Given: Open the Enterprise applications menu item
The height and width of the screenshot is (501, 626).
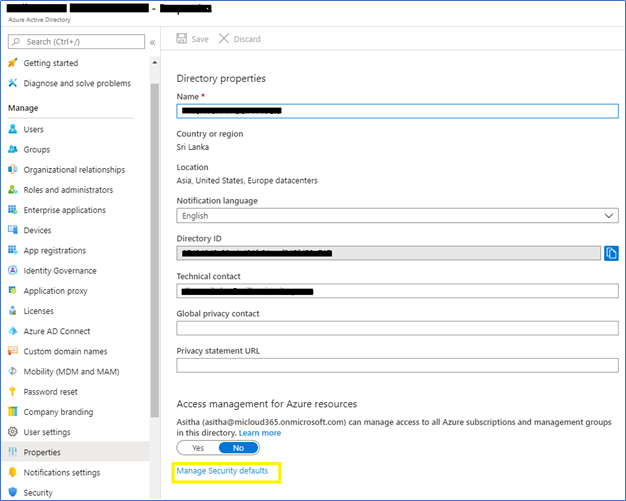Looking at the screenshot, I should (65, 210).
